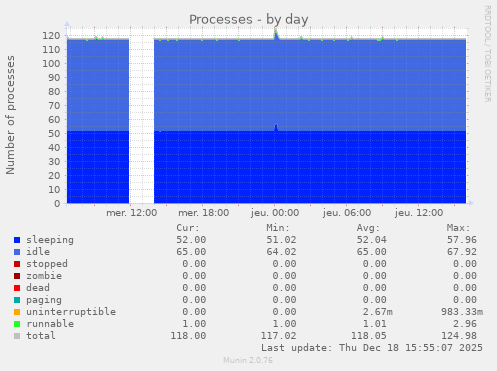This screenshot has height=371, width=497.
Task: Click the 'Min:' column header
Action: tap(278, 228)
